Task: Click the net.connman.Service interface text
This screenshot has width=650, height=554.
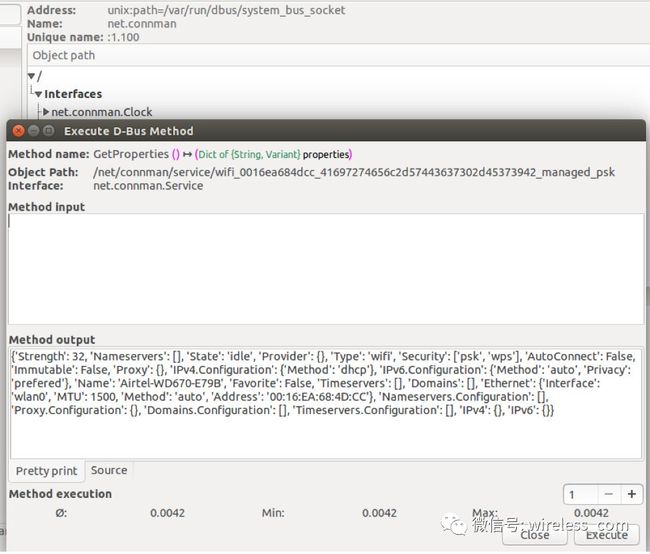Action: [x=148, y=186]
